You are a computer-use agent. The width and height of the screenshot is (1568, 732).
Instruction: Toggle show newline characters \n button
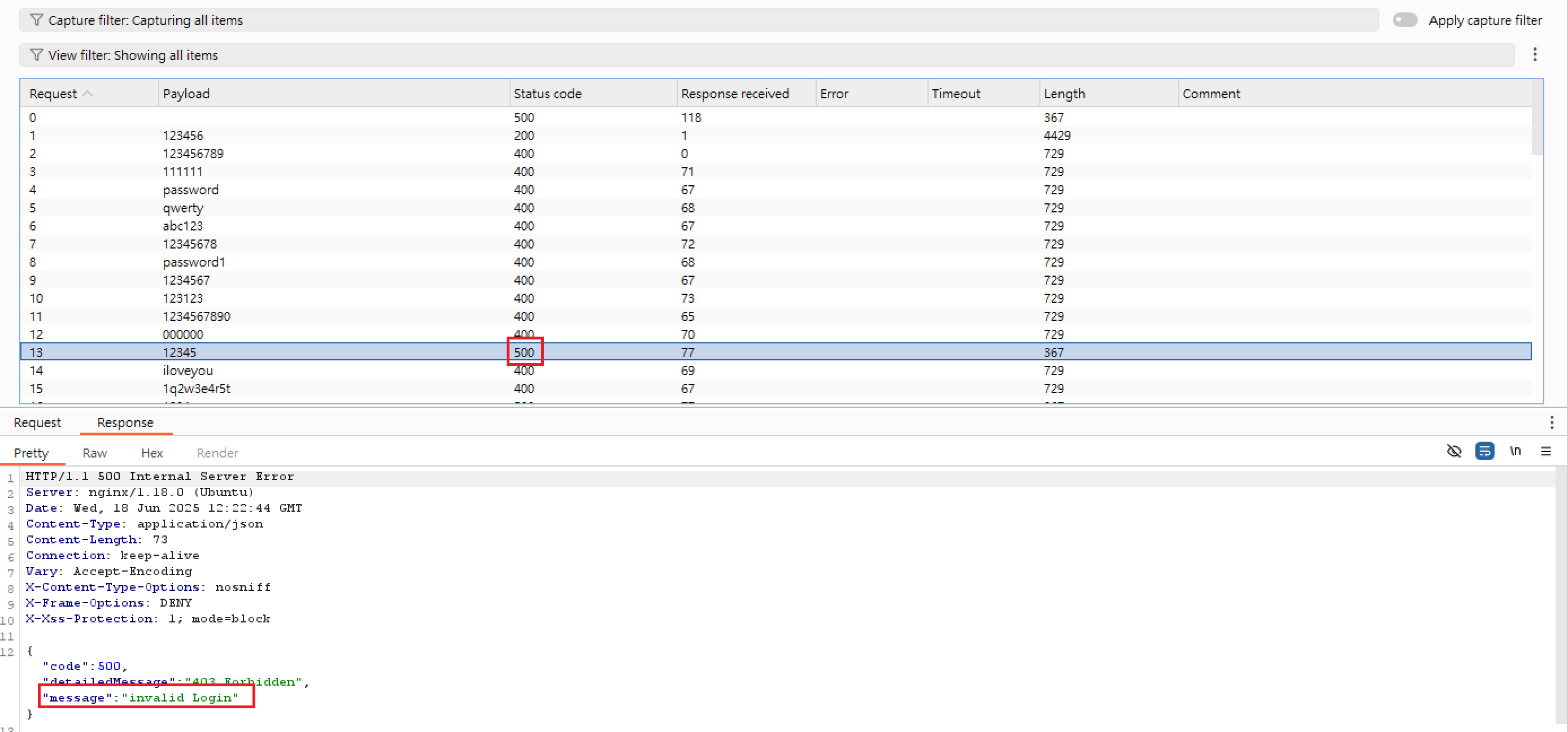pos(1515,451)
